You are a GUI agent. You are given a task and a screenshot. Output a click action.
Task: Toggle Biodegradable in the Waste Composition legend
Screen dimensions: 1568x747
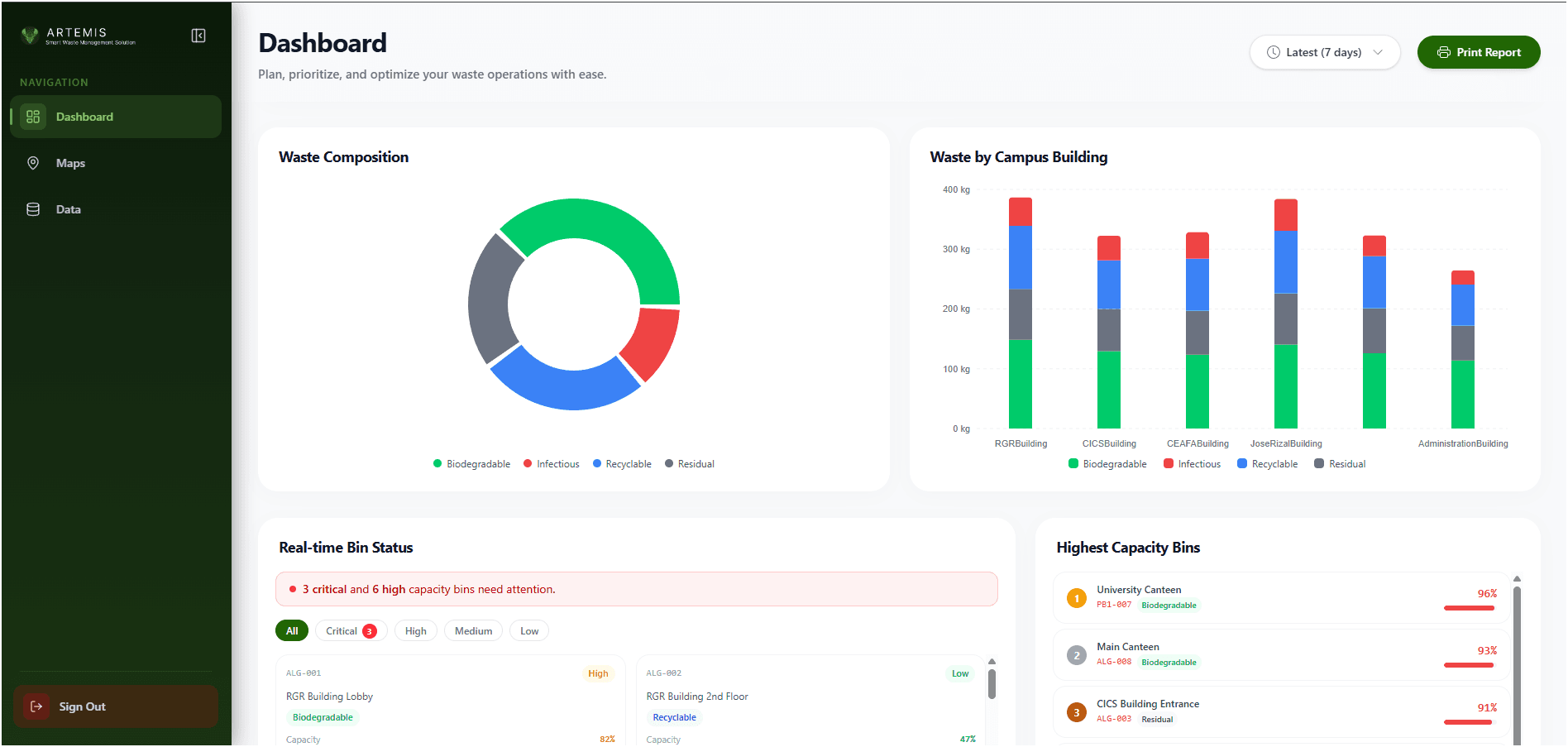[471, 463]
